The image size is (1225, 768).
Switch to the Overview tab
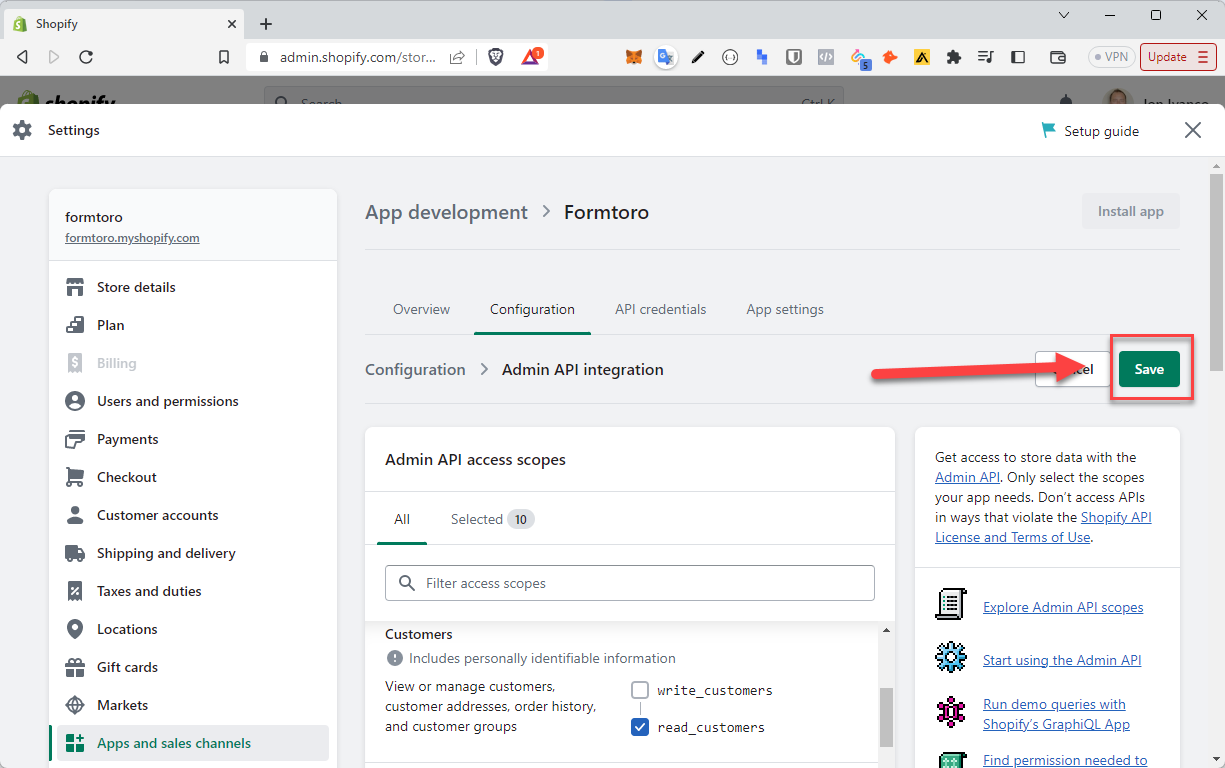pos(421,309)
